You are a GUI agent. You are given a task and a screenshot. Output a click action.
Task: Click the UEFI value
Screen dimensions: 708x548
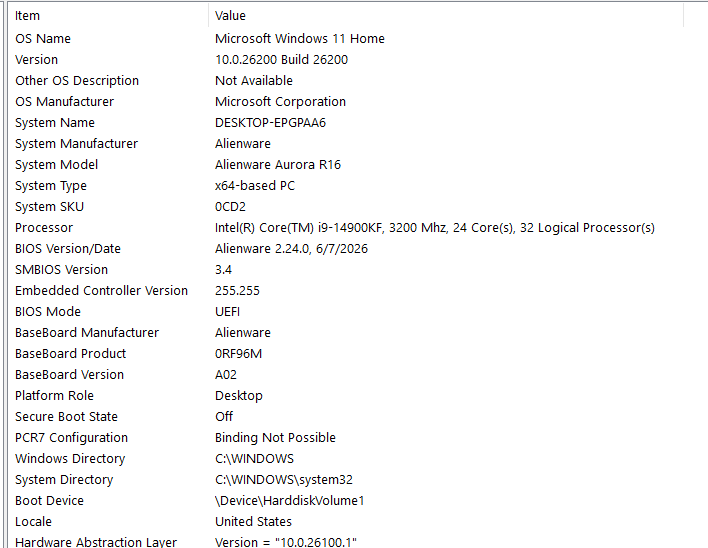click(x=227, y=311)
